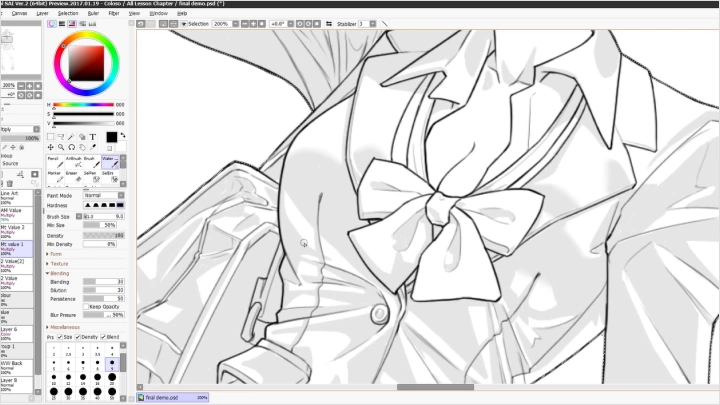Open the Layer menu
The width and height of the screenshot is (720, 405).
(x=42, y=13)
